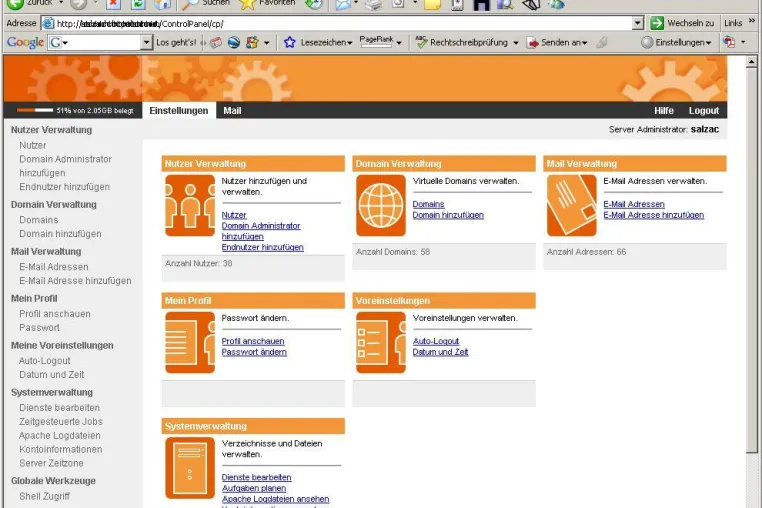This screenshot has height=508, width=762.
Task: Click the browser Print icon
Action: (x=373, y=4)
